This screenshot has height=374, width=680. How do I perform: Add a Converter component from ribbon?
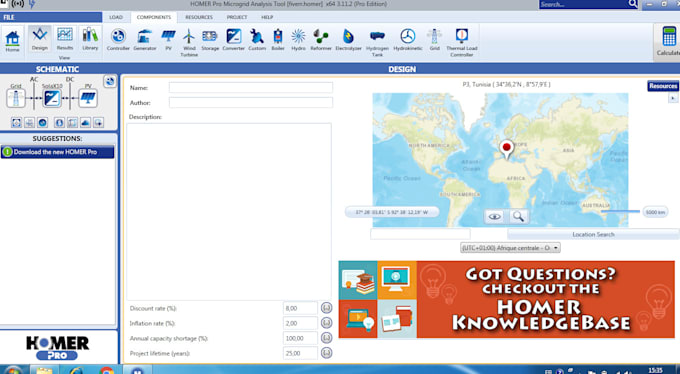234,40
